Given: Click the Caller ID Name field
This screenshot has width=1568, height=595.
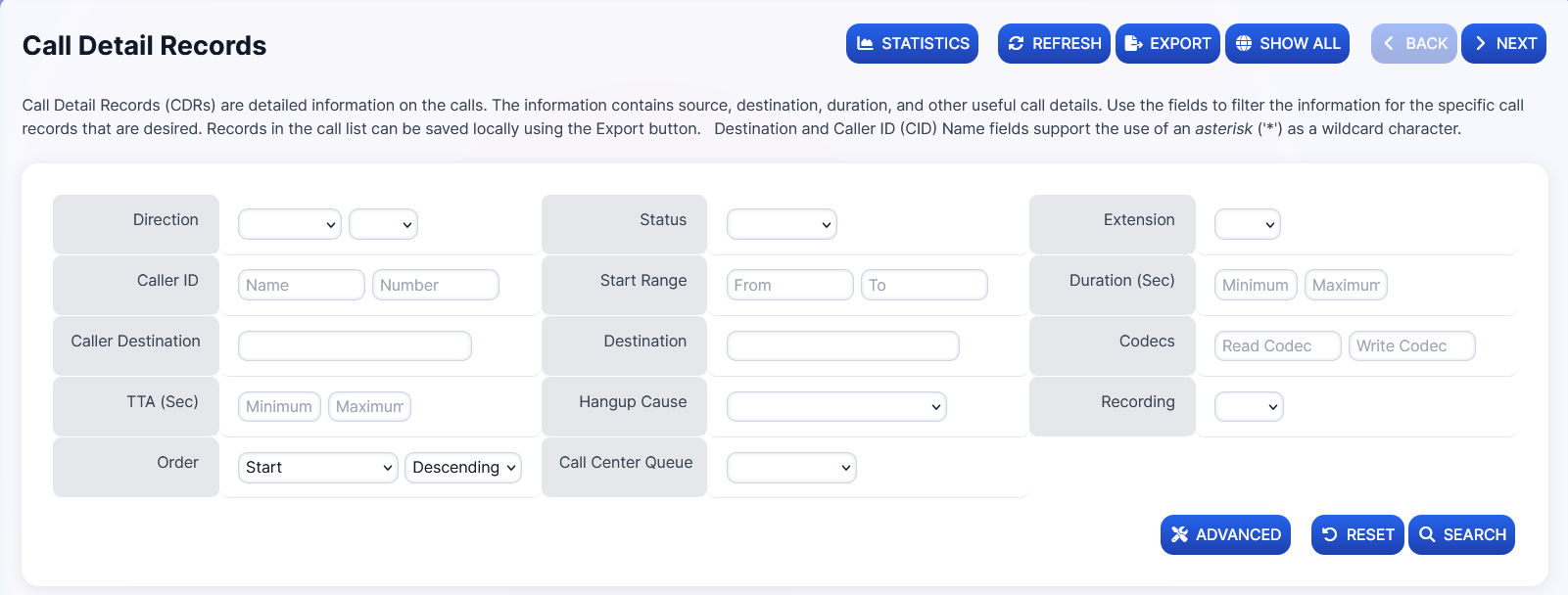Looking at the screenshot, I should pos(301,285).
